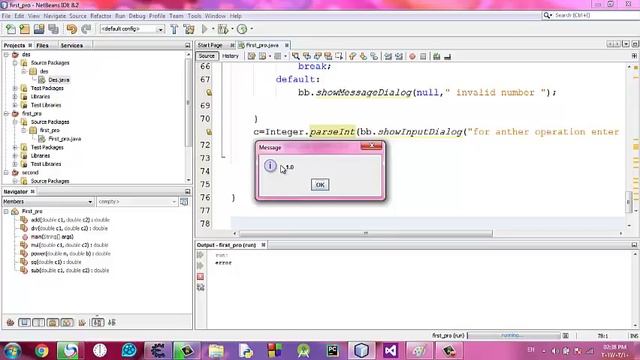Screen dimensions: 640x360
Task: Collapse the second project node
Action: [7, 173]
